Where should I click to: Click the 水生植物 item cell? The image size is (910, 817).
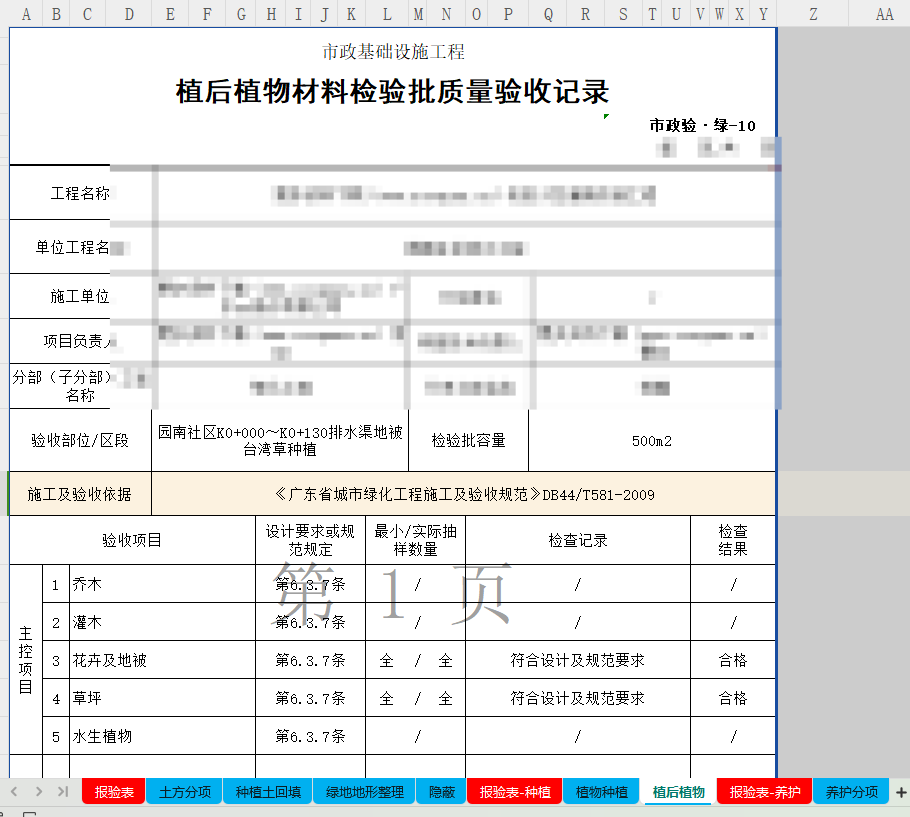point(161,736)
